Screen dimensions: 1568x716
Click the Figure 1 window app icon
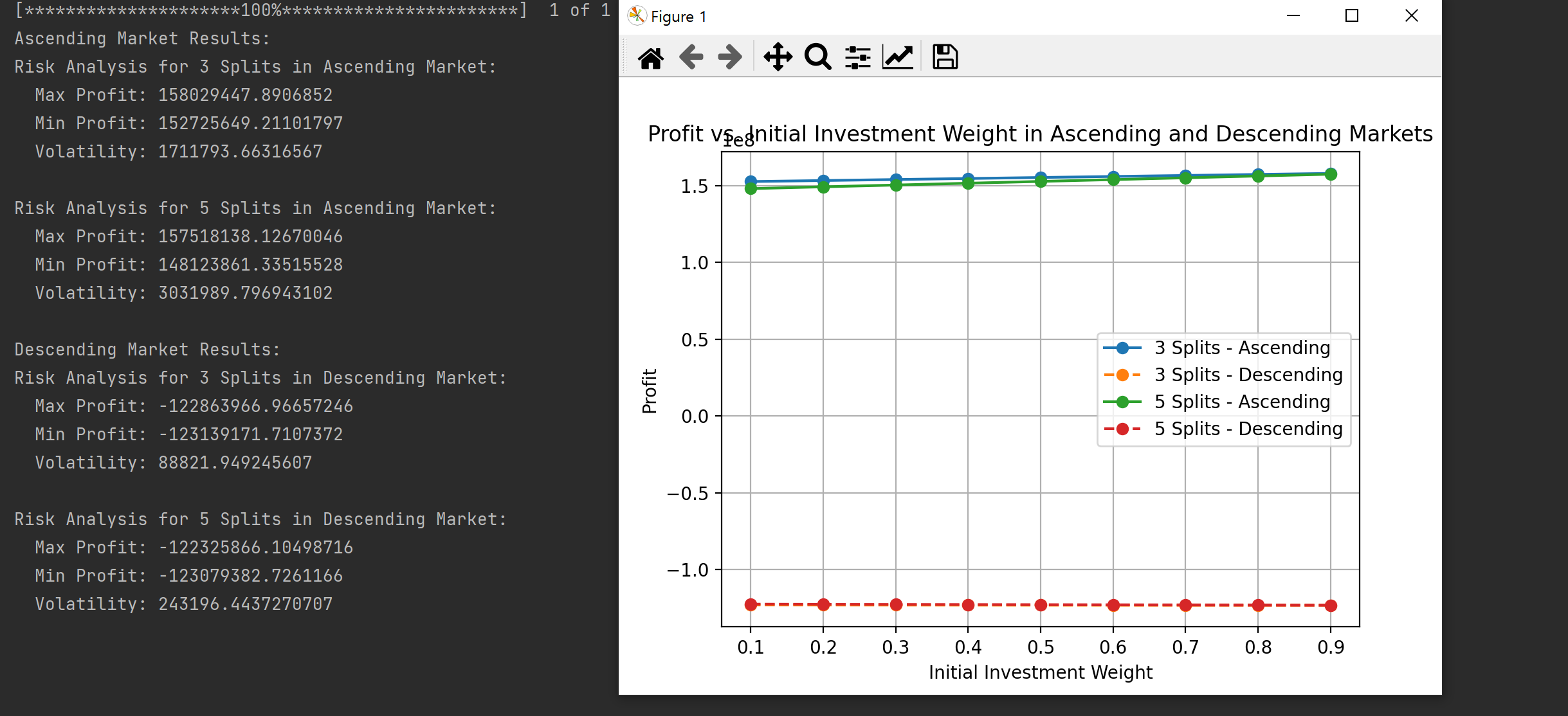(x=637, y=15)
